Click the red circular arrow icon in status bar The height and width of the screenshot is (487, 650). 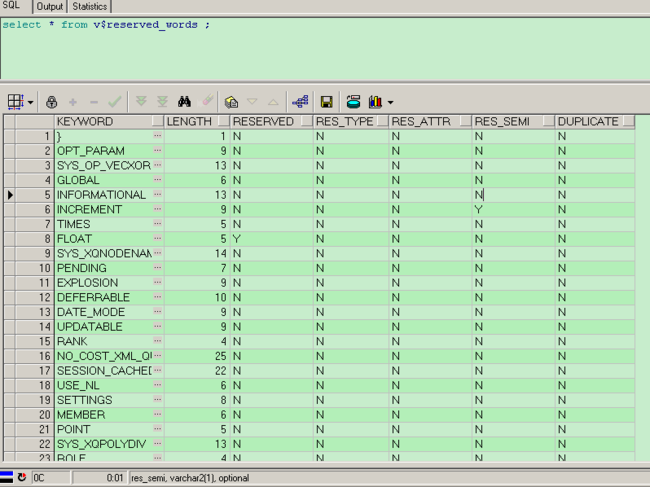point(22,477)
